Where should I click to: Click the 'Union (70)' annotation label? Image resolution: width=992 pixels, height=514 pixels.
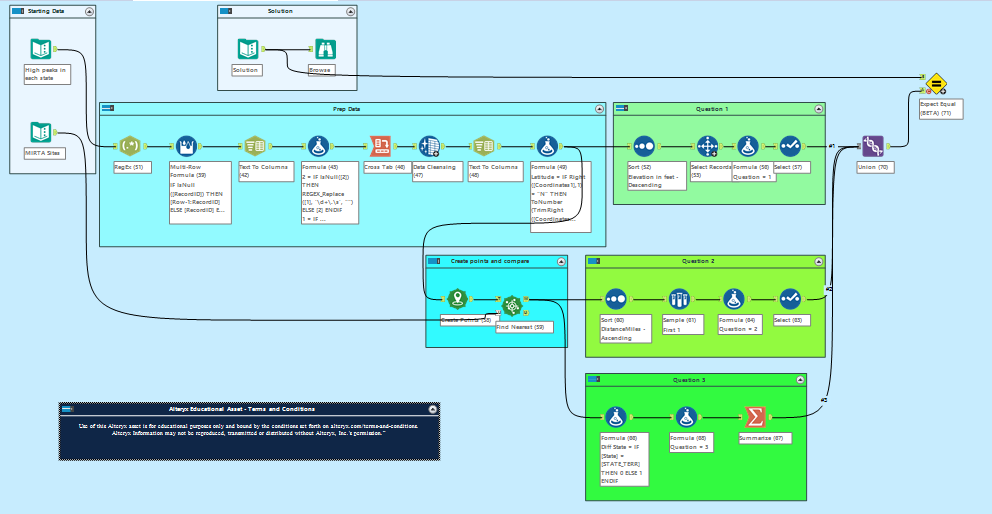point(875,168)
